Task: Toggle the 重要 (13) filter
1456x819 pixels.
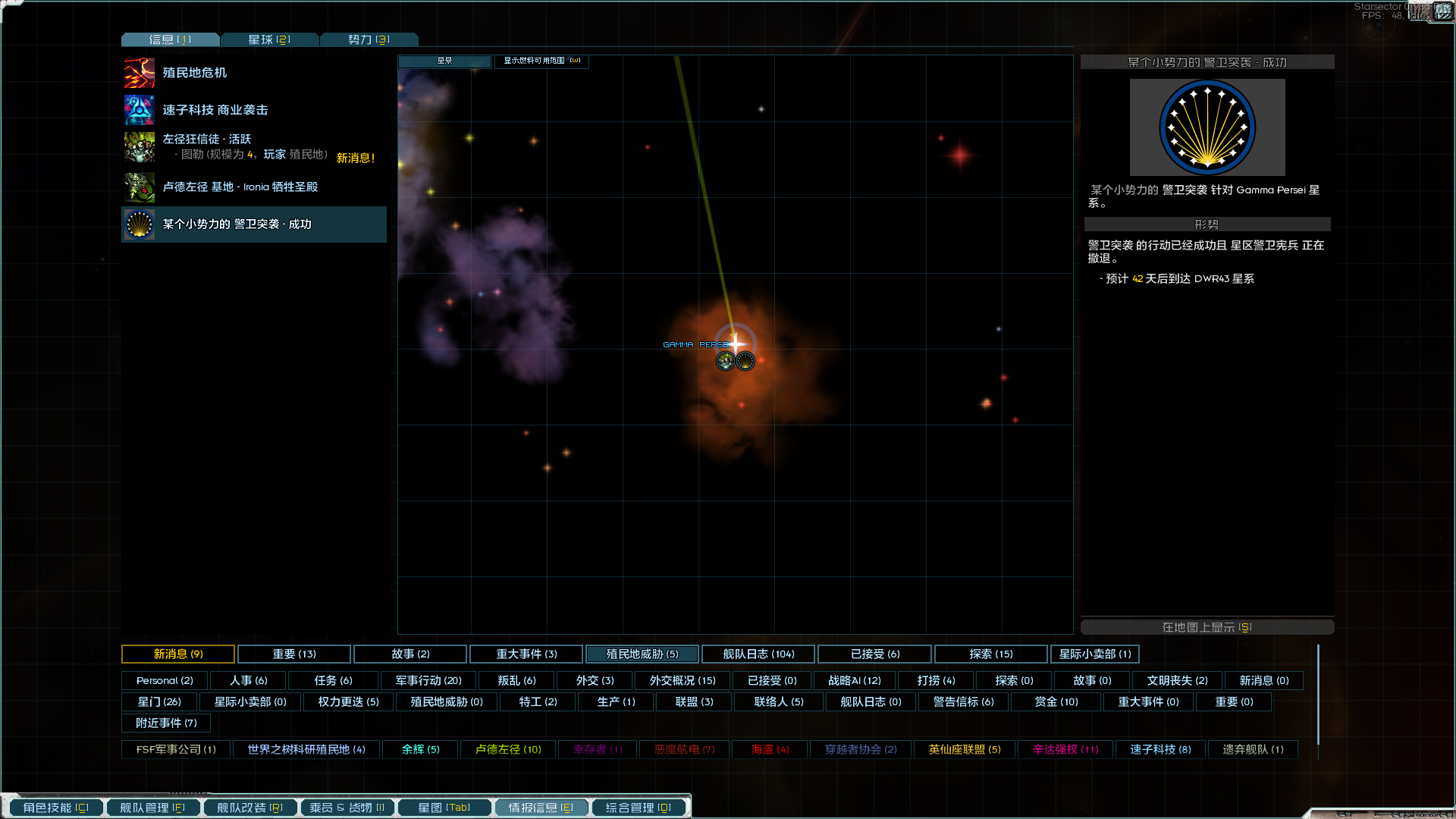Action: (x=294, y=654)
